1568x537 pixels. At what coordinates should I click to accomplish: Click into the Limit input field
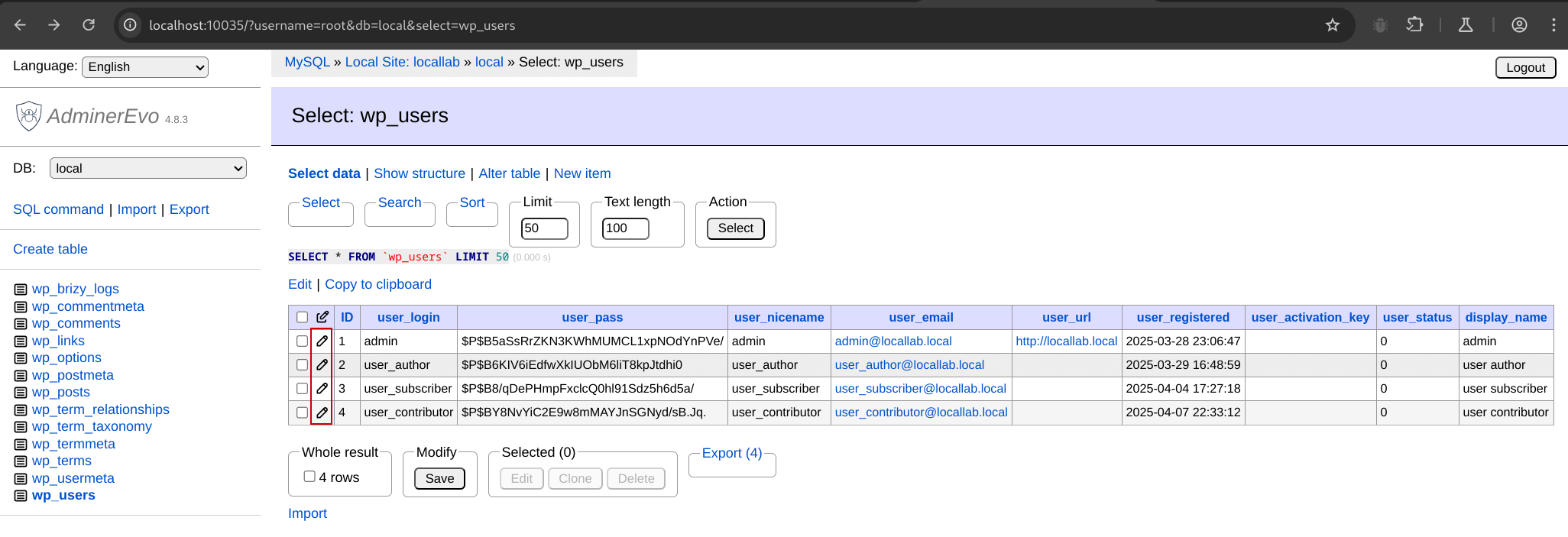point(544,228)
